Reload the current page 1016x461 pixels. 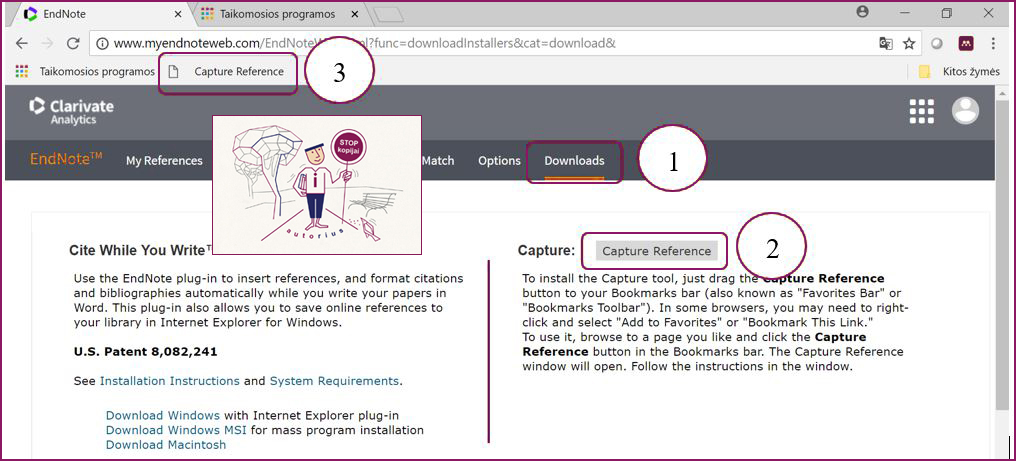[x=72, y=44]
